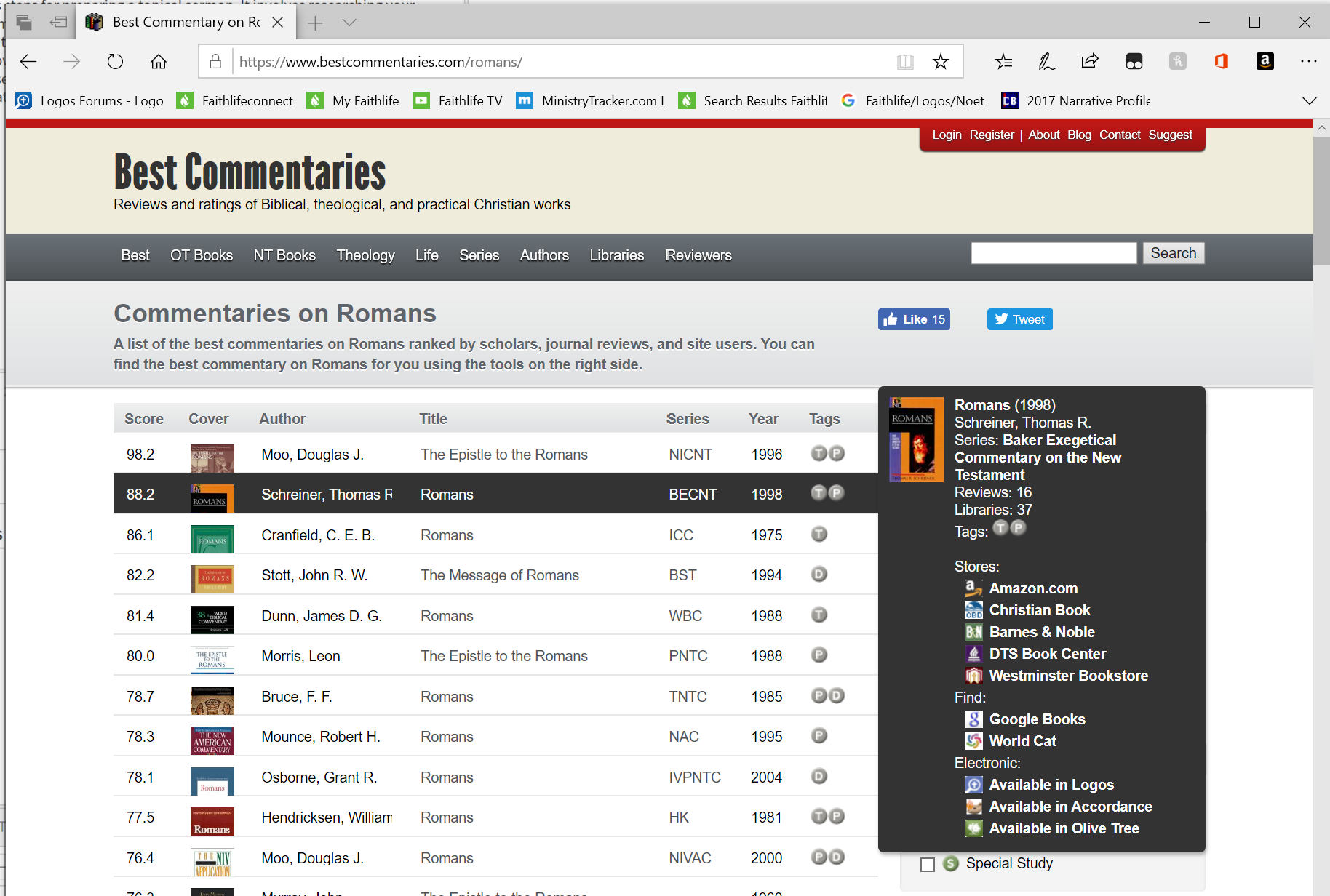
Task: Open the OT Books menu
Action: pyautogui.click(x=202, y=255)
